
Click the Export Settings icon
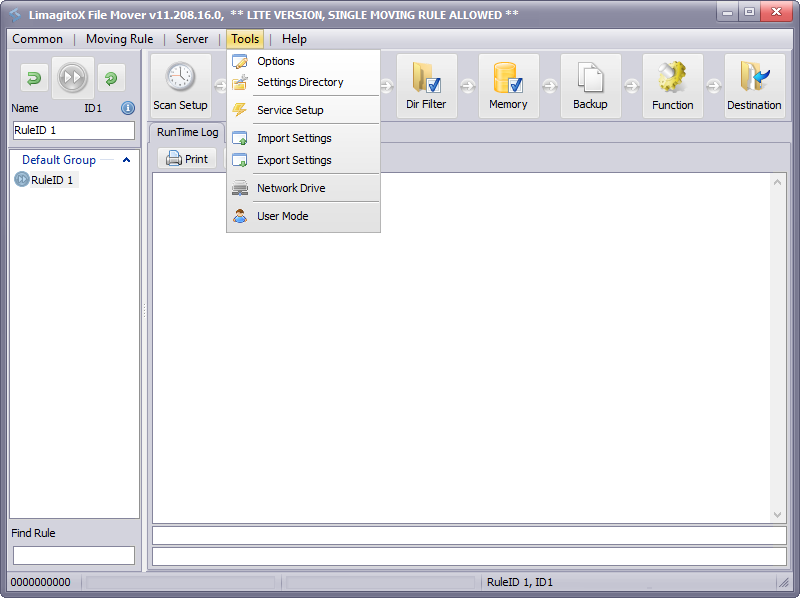pos(240,160)
